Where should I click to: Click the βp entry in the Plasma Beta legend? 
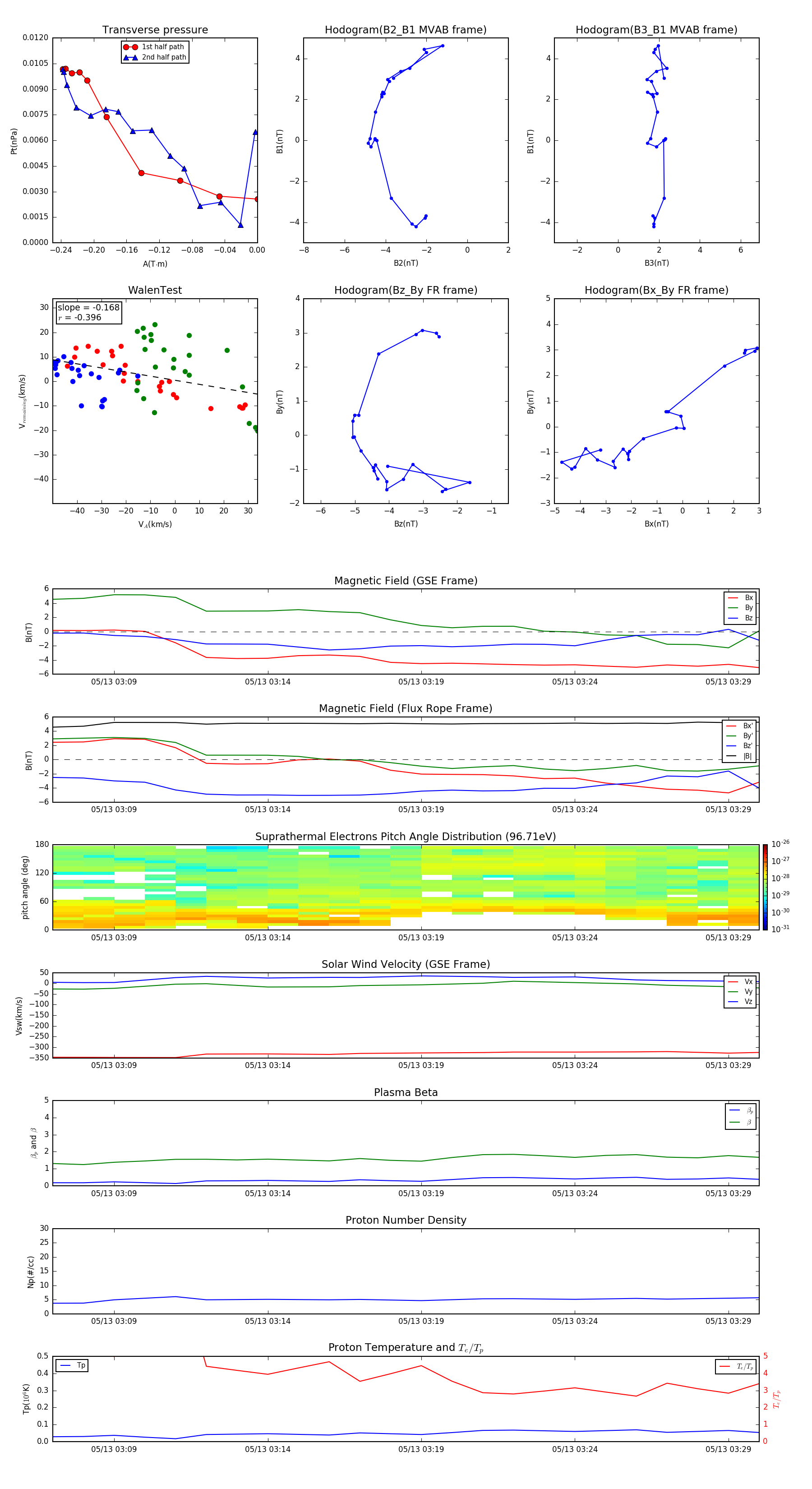point(741,1110)
